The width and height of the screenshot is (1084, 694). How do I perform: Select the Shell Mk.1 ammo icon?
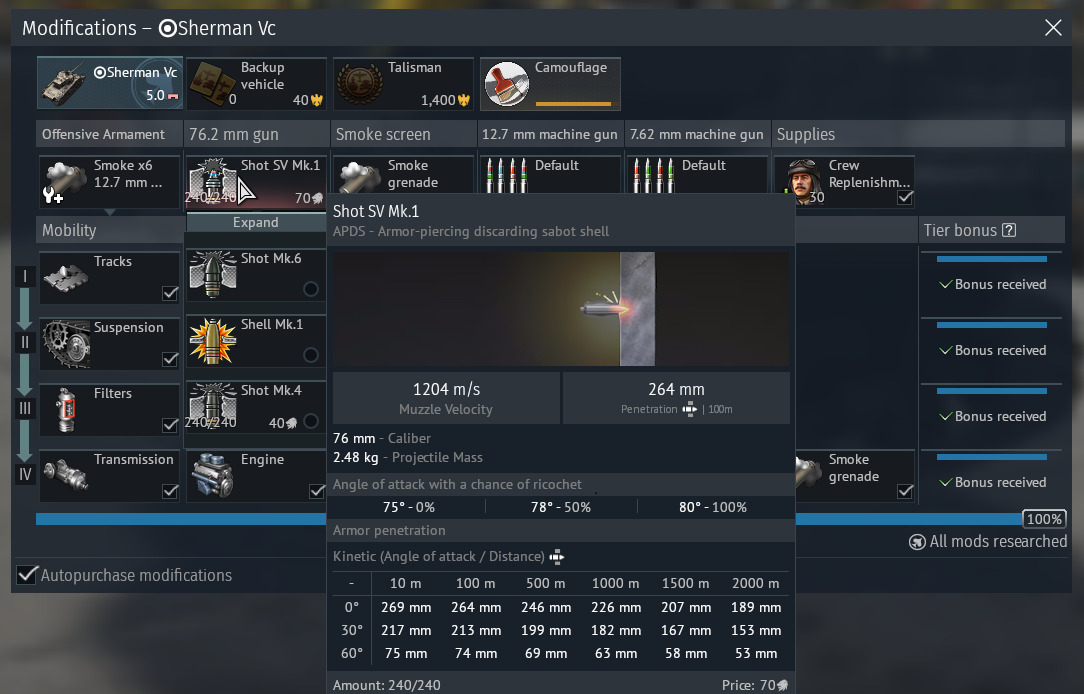point(212,343)
